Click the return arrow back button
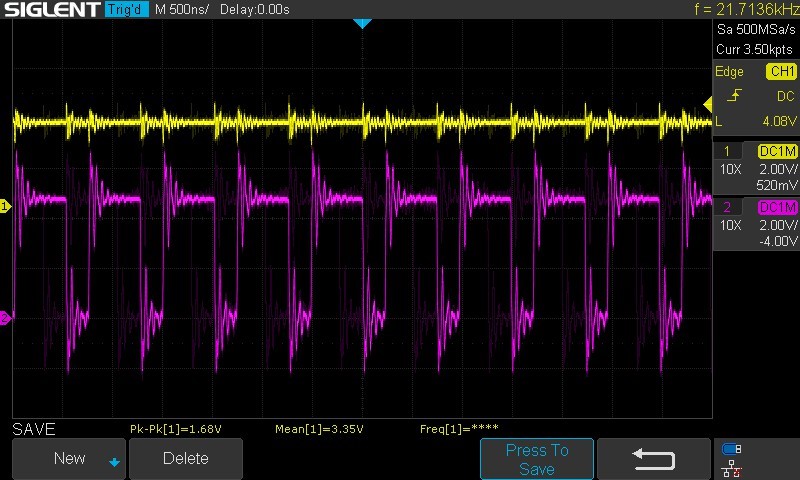Image resolution: width=800 pixels, height=480 pixels. (x=654, y=459)
